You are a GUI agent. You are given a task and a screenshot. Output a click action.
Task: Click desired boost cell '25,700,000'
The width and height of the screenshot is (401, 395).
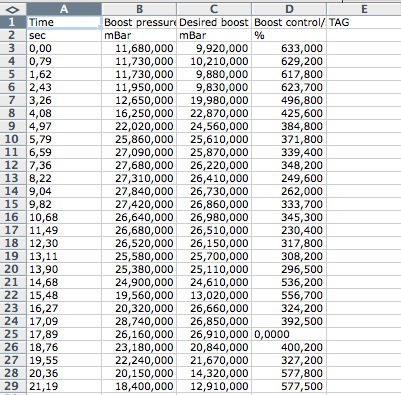214,256
